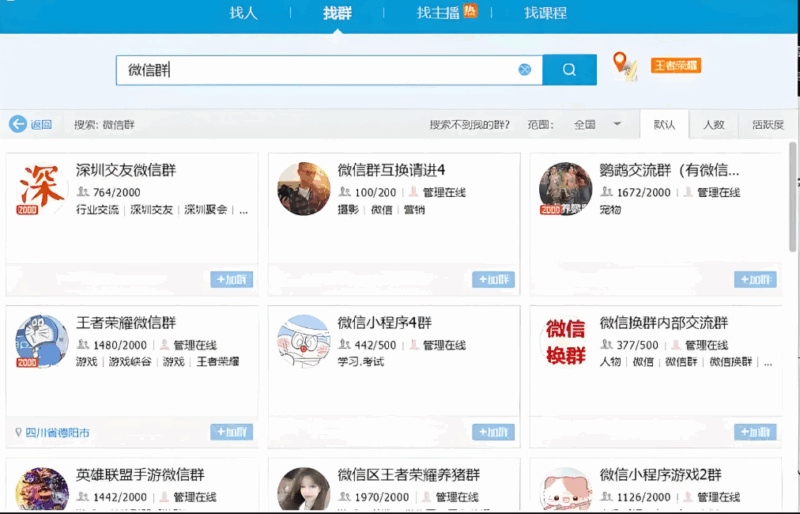Open the 深圳交友微信群 group avatar
Viewport: 800px width, 514px height.
42,188
